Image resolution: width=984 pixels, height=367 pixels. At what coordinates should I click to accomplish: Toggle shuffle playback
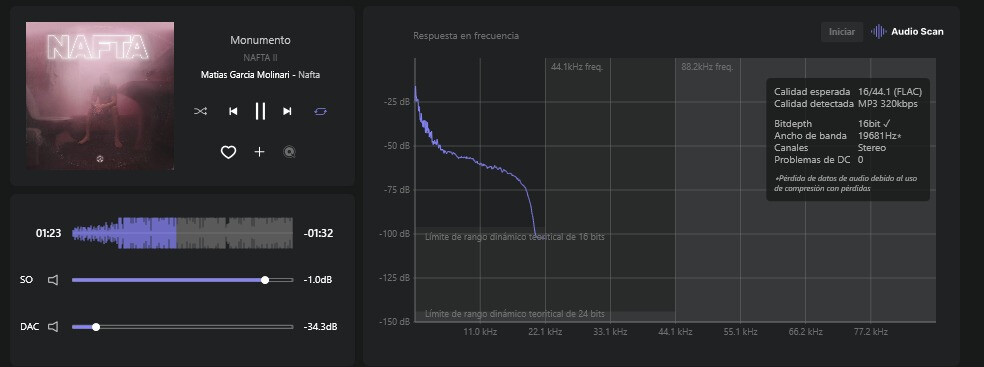(200, 111)
